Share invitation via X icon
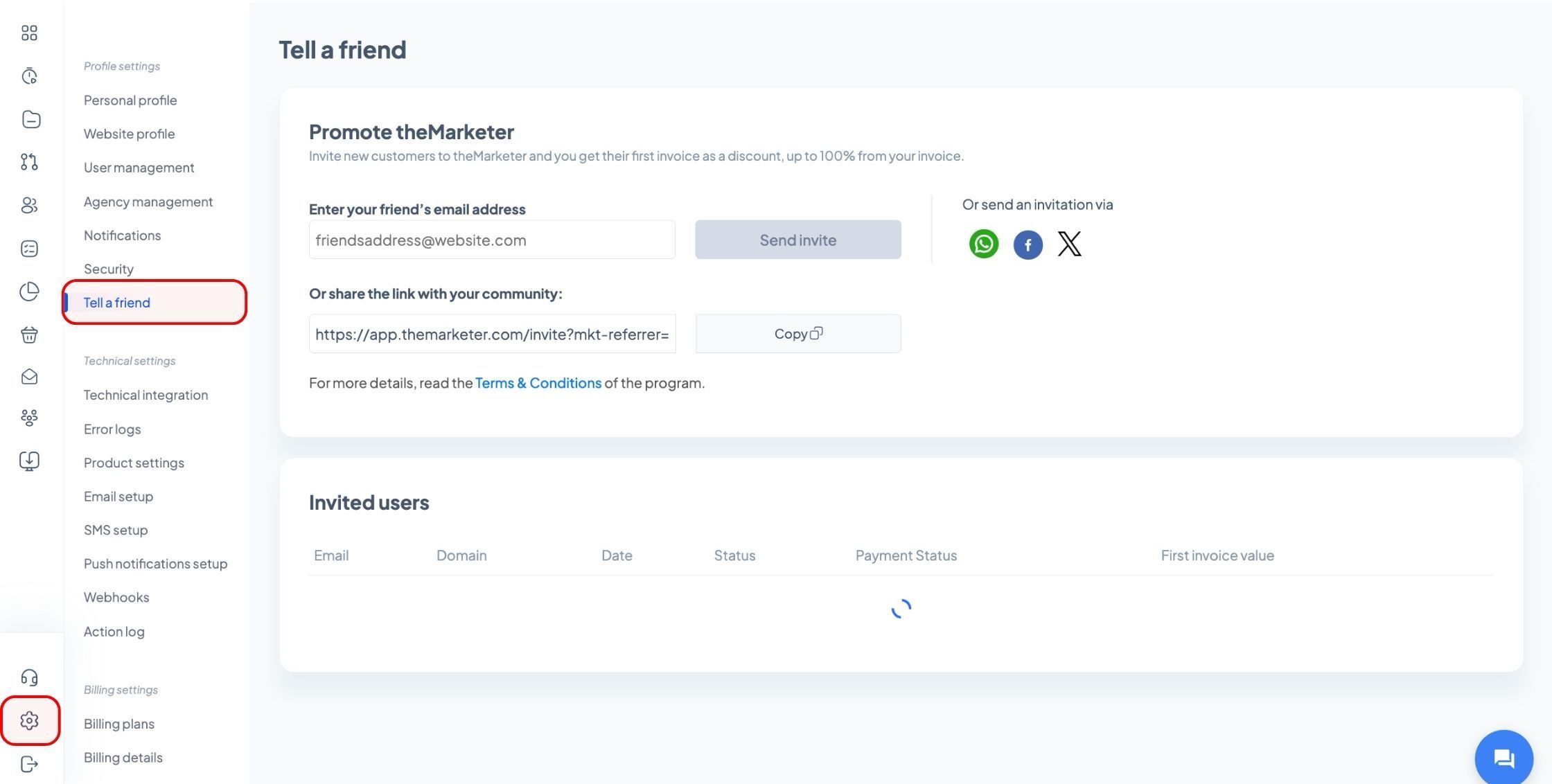The image size is (1552, 784). [x=1069, y=244]
